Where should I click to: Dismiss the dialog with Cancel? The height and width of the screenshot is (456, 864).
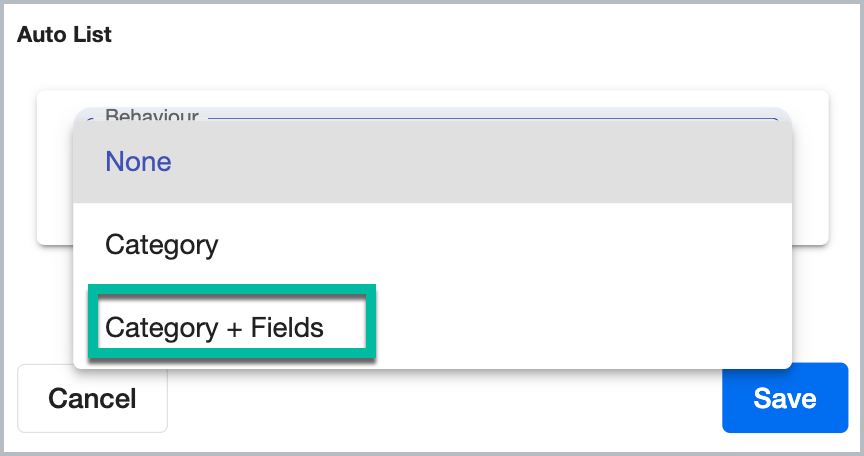(x=92, y=398)
